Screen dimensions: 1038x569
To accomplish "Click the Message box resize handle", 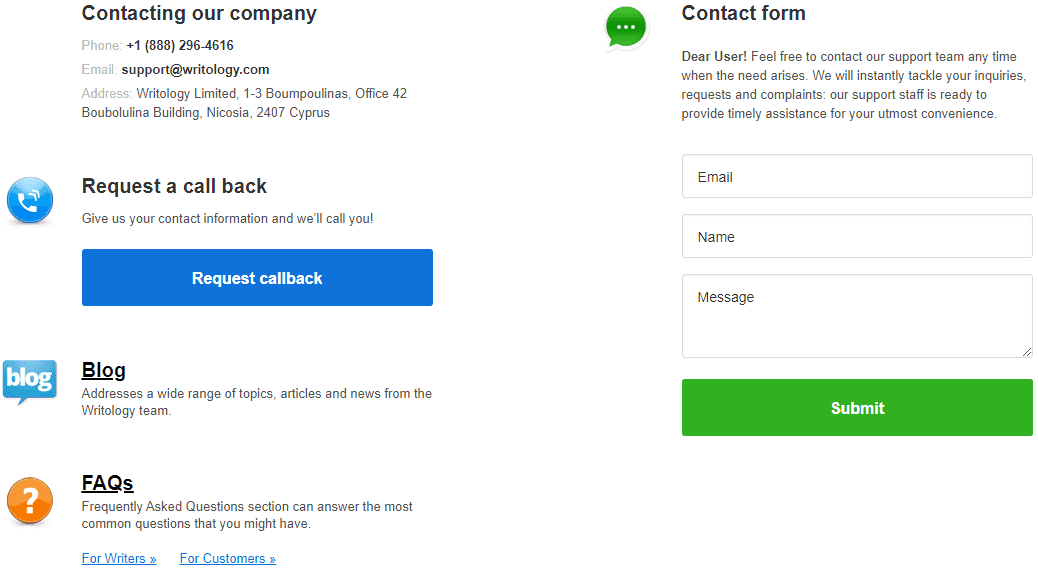I will [x=1027, y=352].
